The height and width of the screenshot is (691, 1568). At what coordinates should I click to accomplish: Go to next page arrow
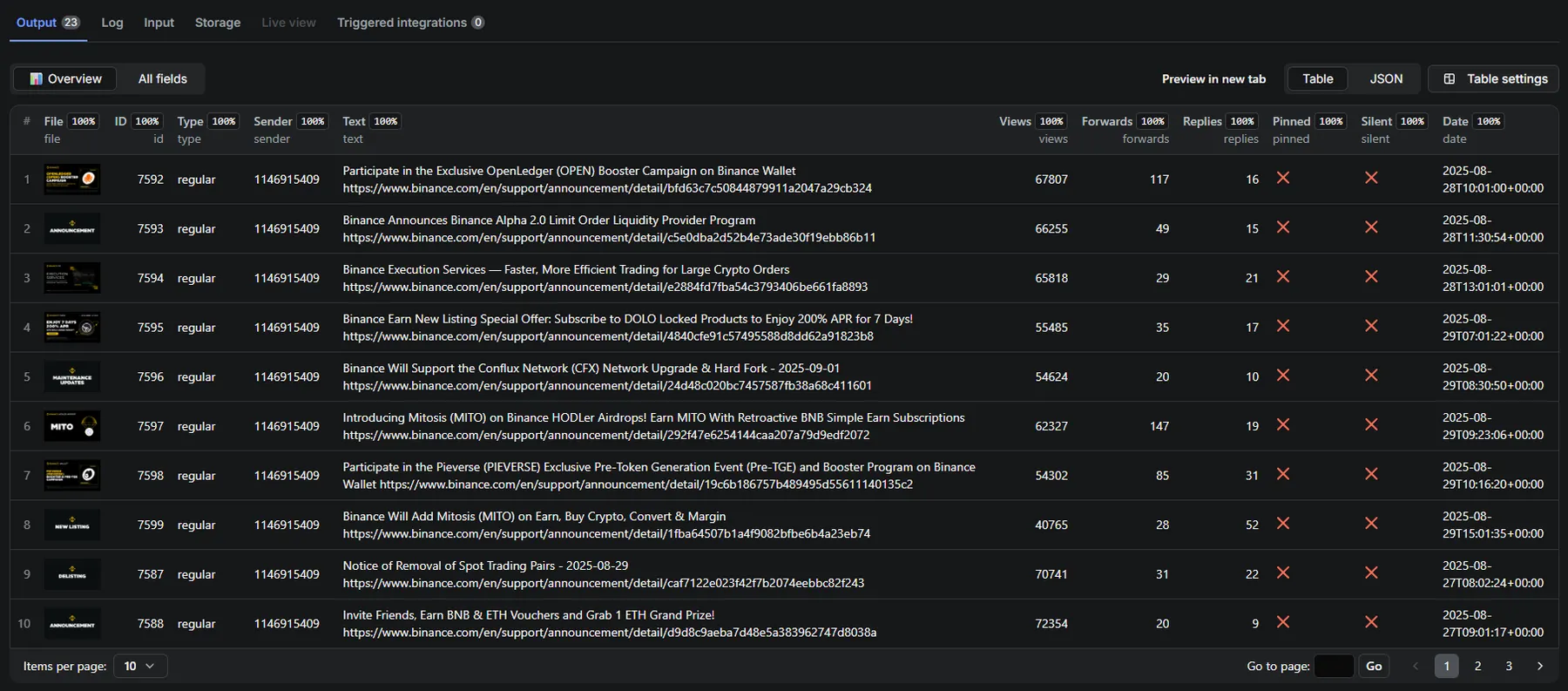click(1540, 666)
